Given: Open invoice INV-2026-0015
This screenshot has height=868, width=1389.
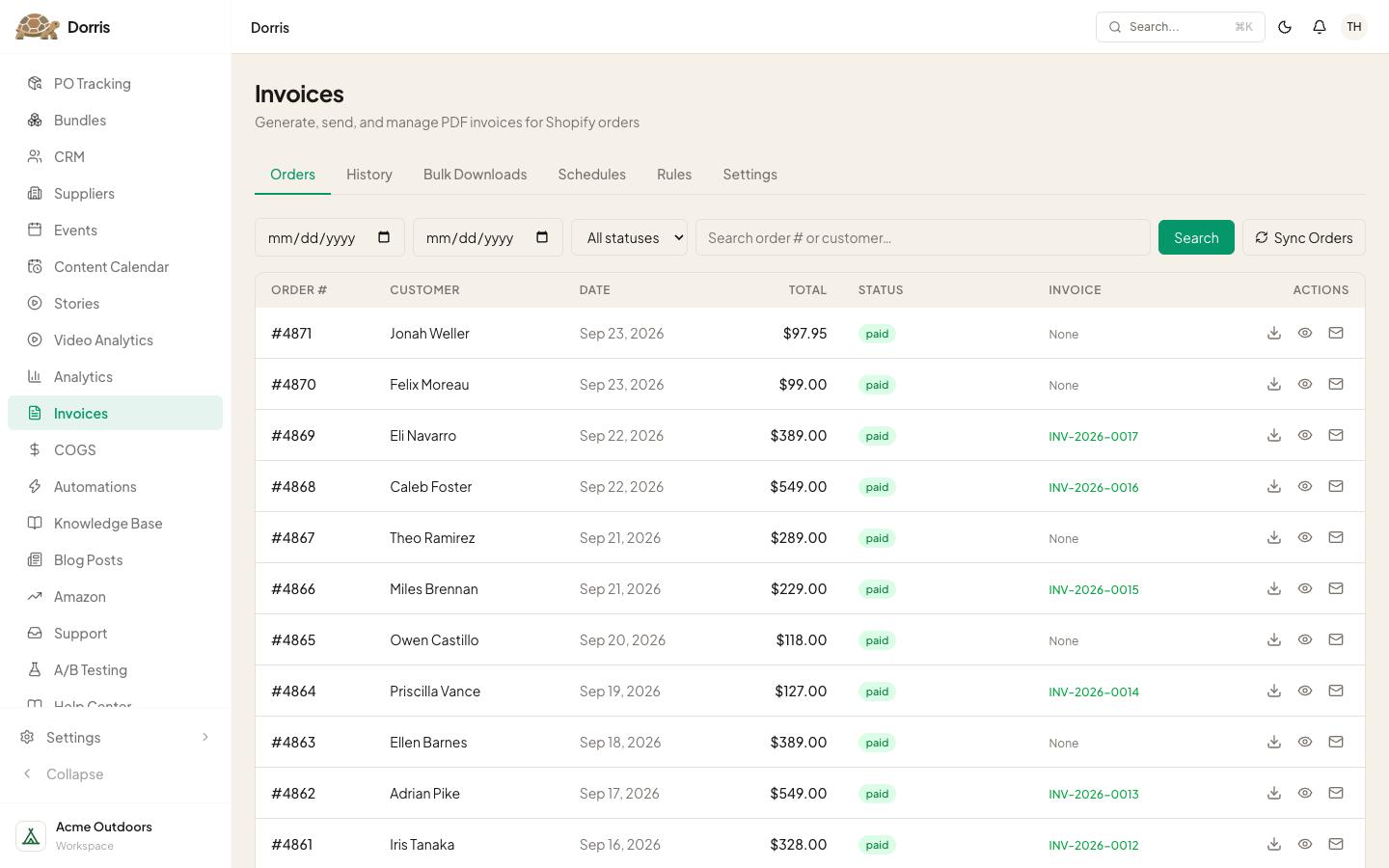Looking at the screenshot, I should pyautogui.click(x=1093, y=589).
